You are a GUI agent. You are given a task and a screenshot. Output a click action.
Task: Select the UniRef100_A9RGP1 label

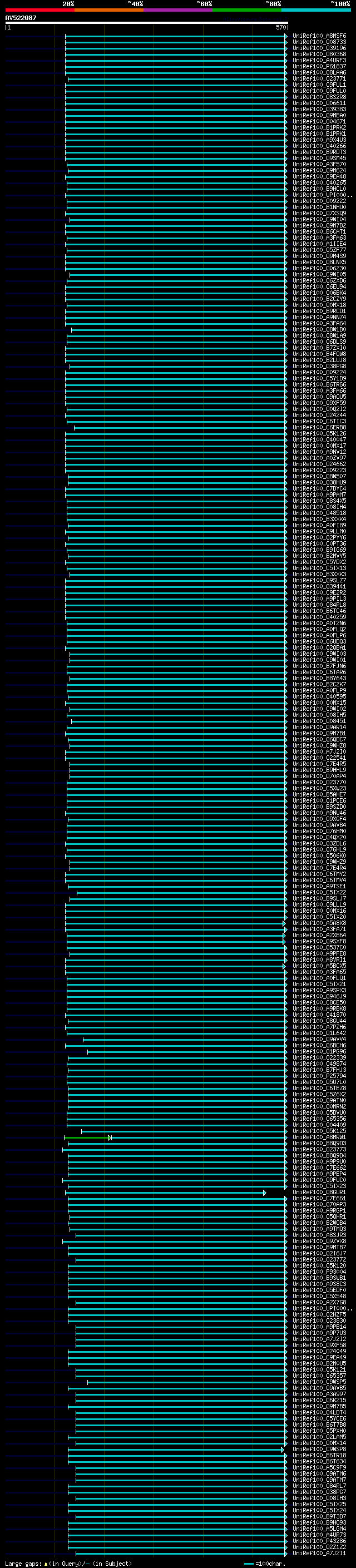point(319,1210)
